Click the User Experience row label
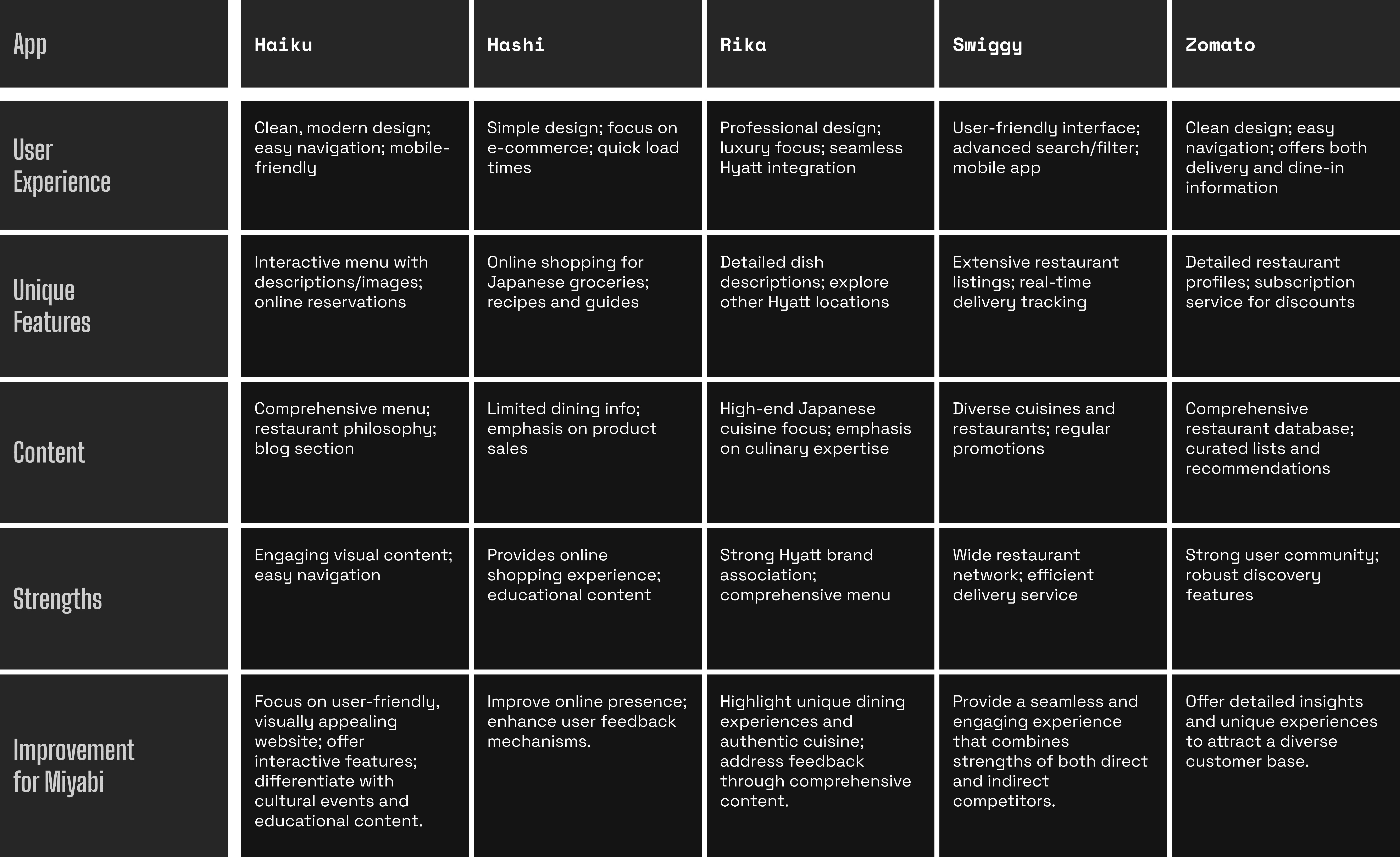The height and width of the screenshot is (857, 1400). point(114,165)
